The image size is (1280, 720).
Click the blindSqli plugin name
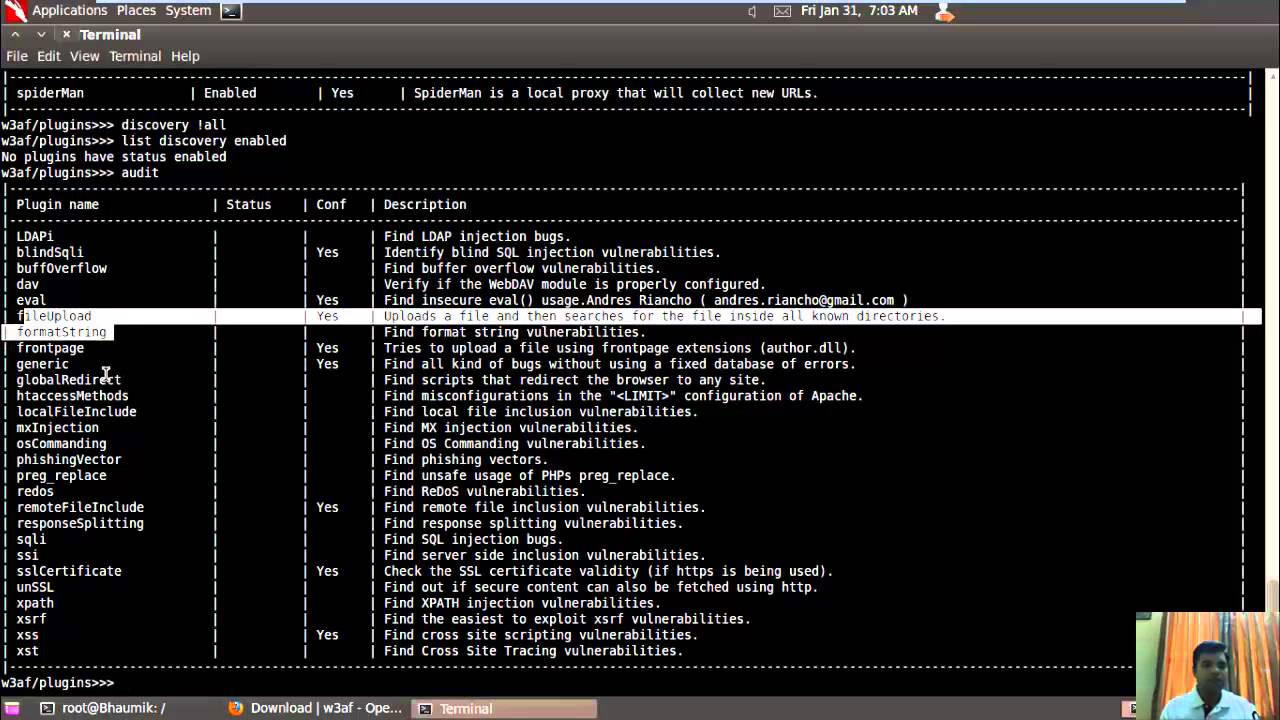point(50,252)
